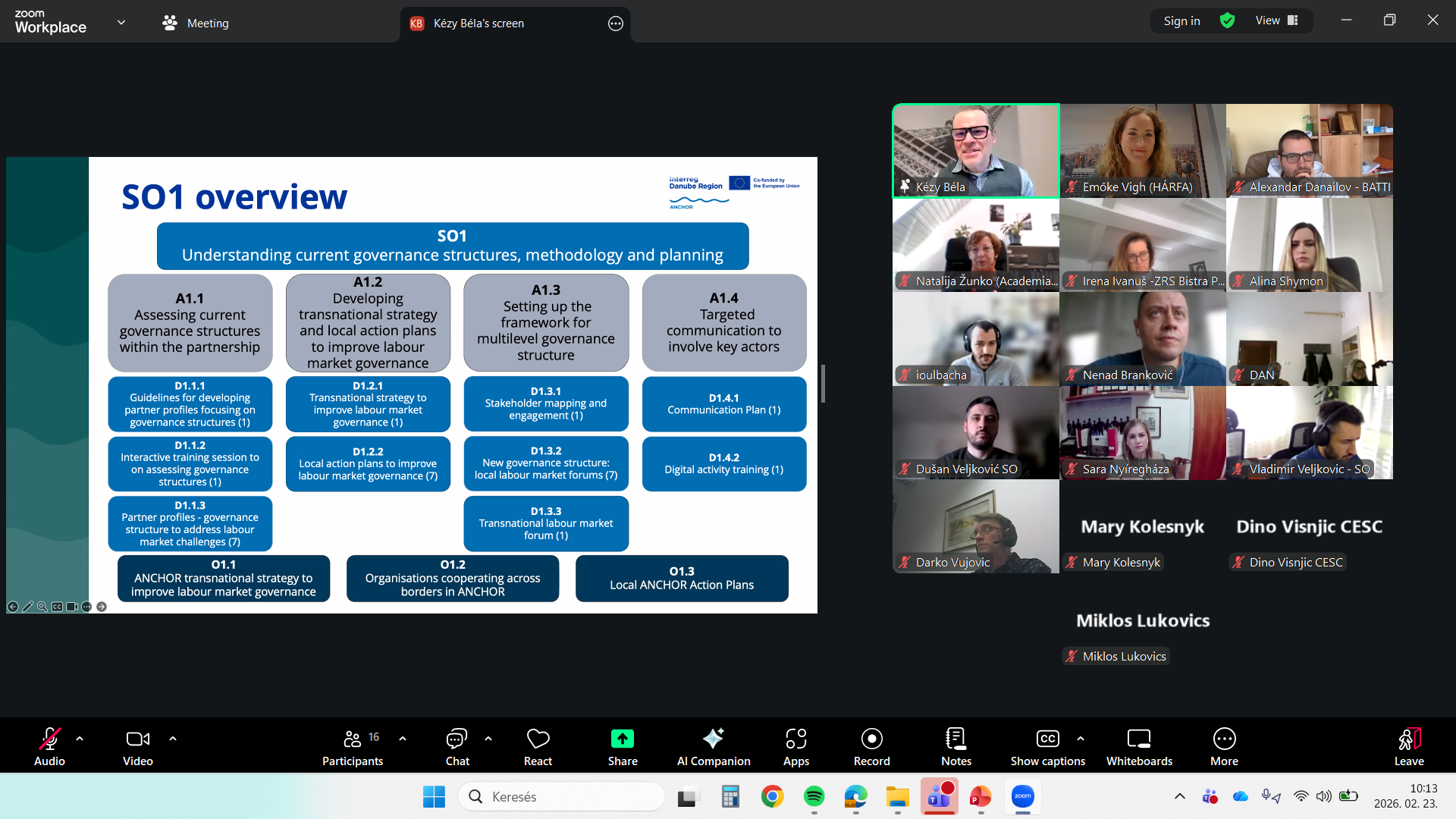Click the encryption shield icon
Viewport: 1456px width, 819px height.
[1227, 20]
